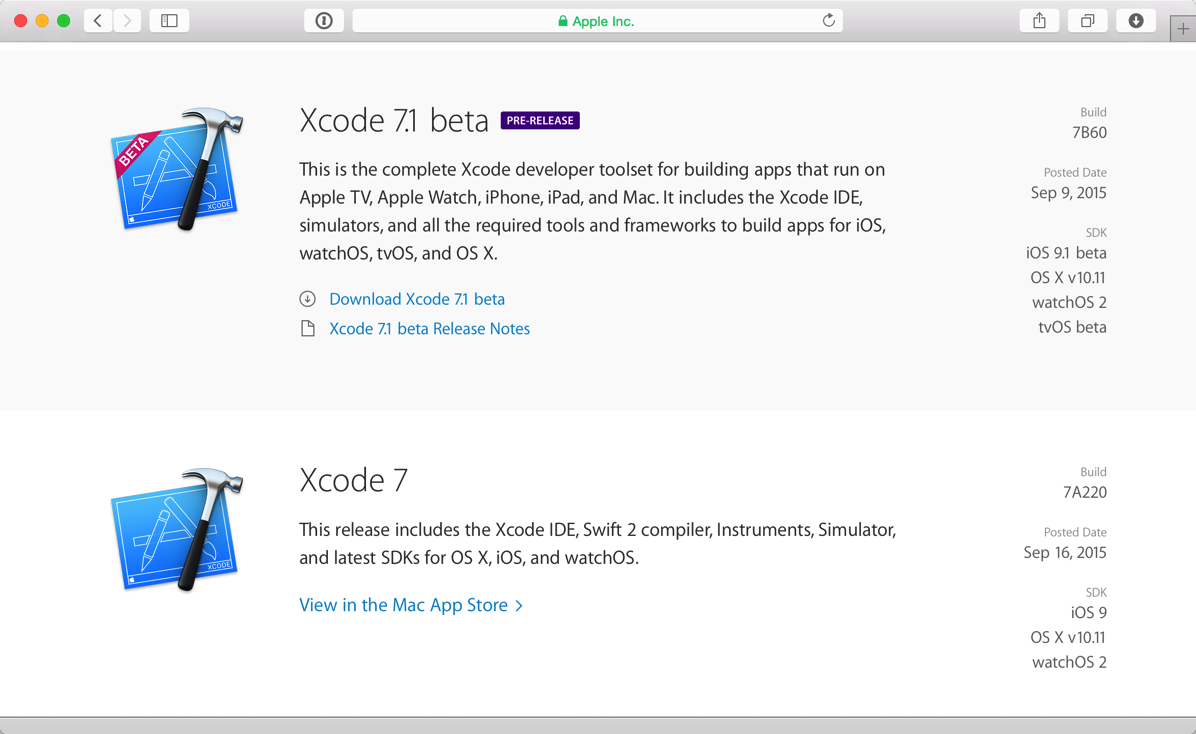Viewport: 1196px width, 734px height.
Task: Click View in the Mac App Store
Action: (404, 605)
